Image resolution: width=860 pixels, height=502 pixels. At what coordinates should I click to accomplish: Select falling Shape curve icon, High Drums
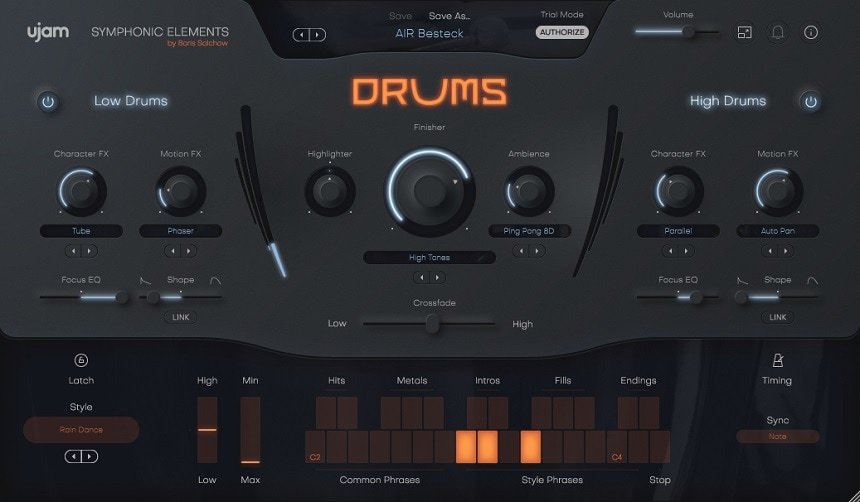[742, 280]
